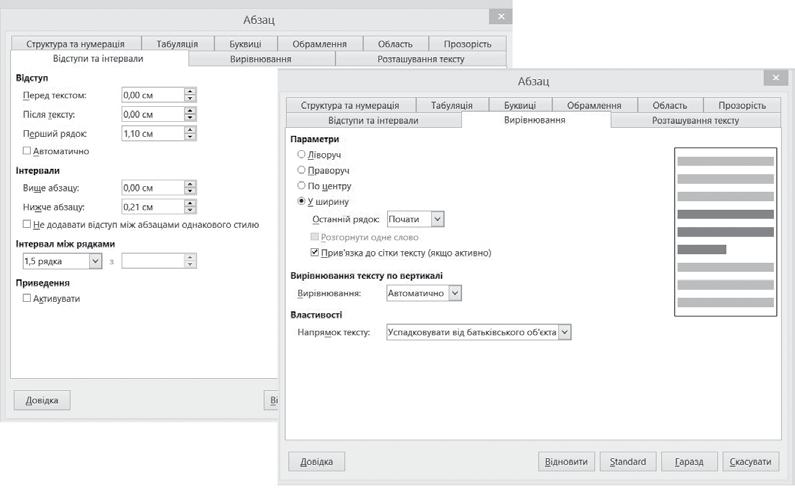This screenshot has height=497, width=795.
Task: Click Довідка button in front Абзац window
Action: tap(317, 462)
